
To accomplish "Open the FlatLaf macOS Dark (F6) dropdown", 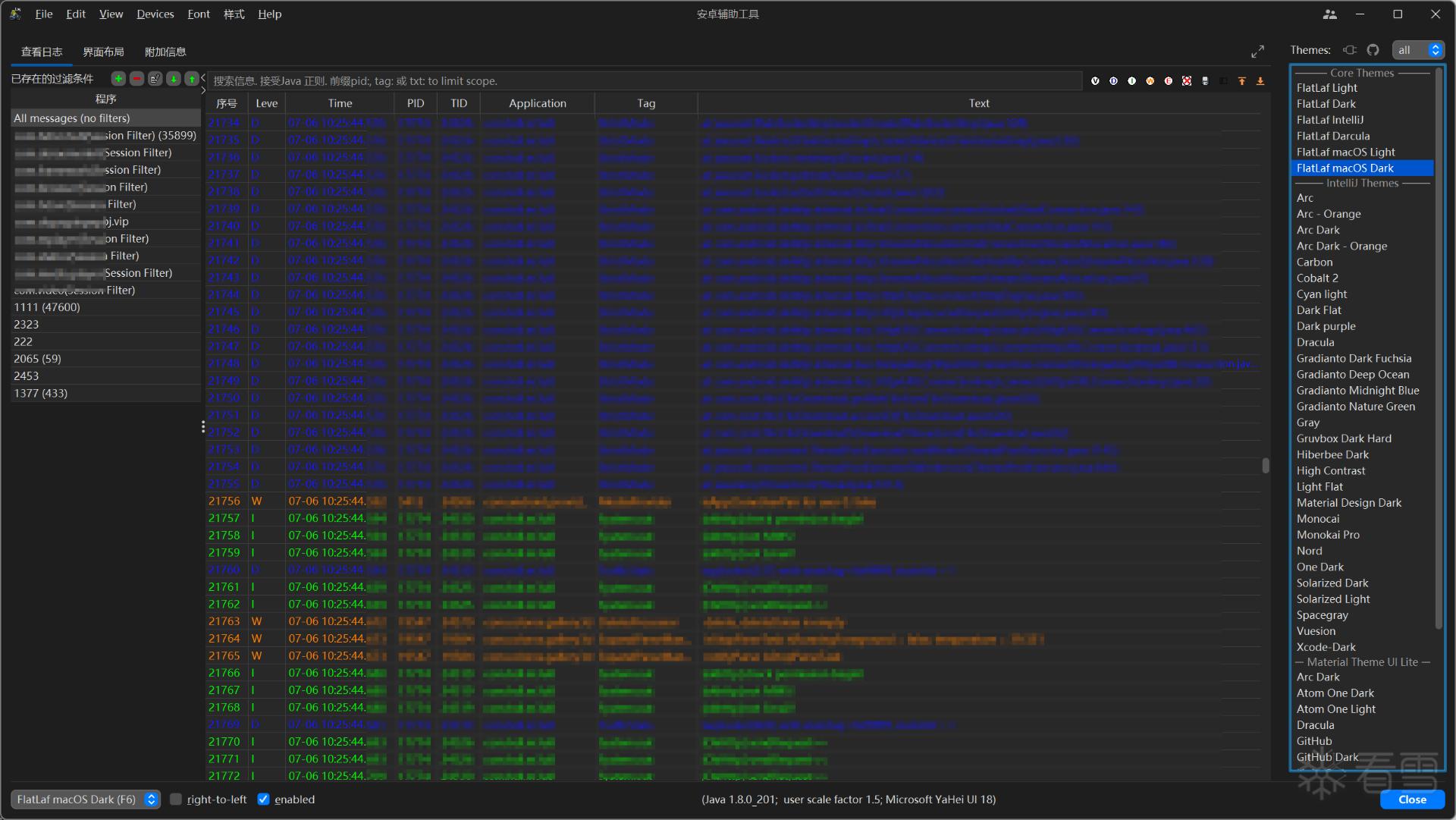I will tap(85, 800).
